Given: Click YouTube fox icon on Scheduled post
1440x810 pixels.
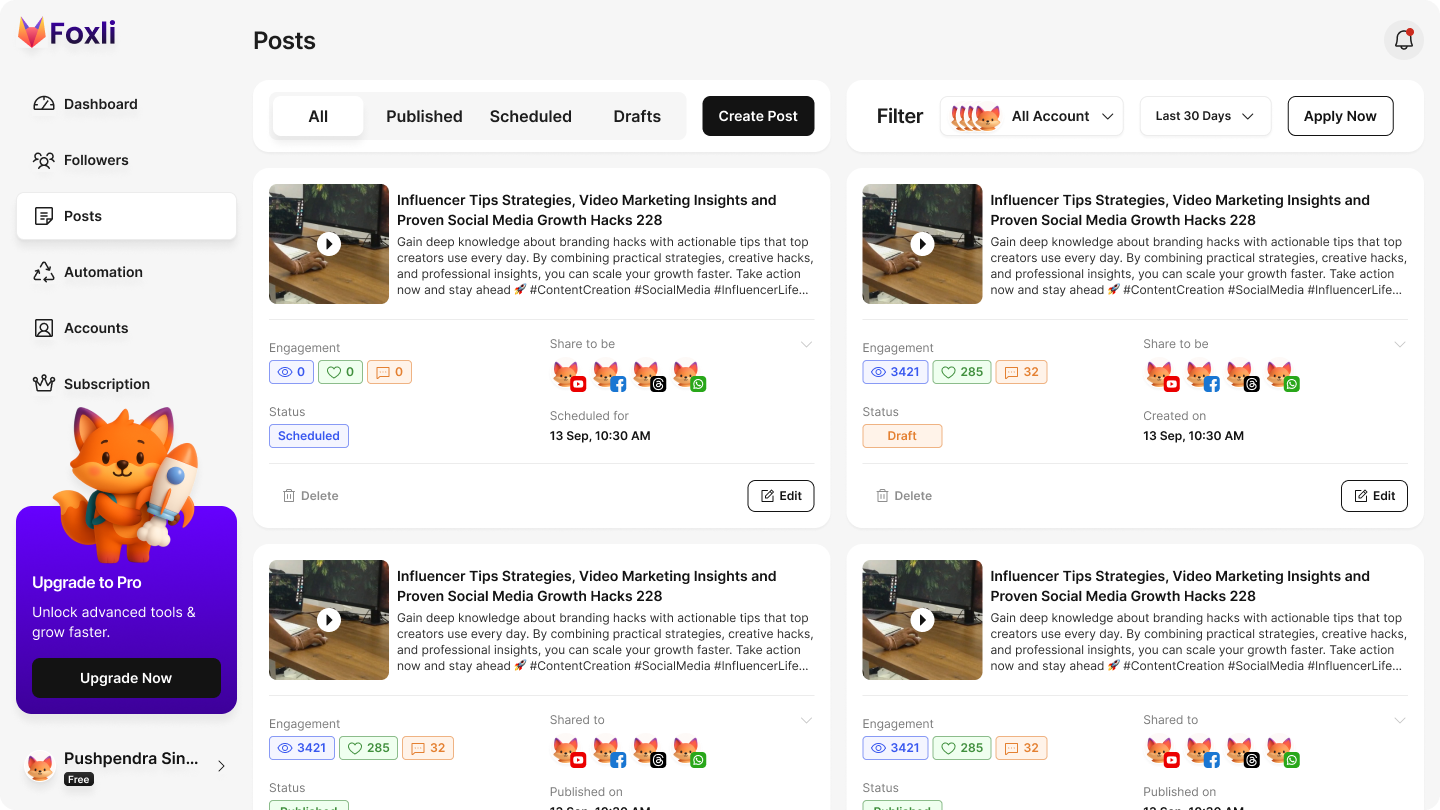Looking at the screenshot, I should pyautogui.click(x=569, y=376).
